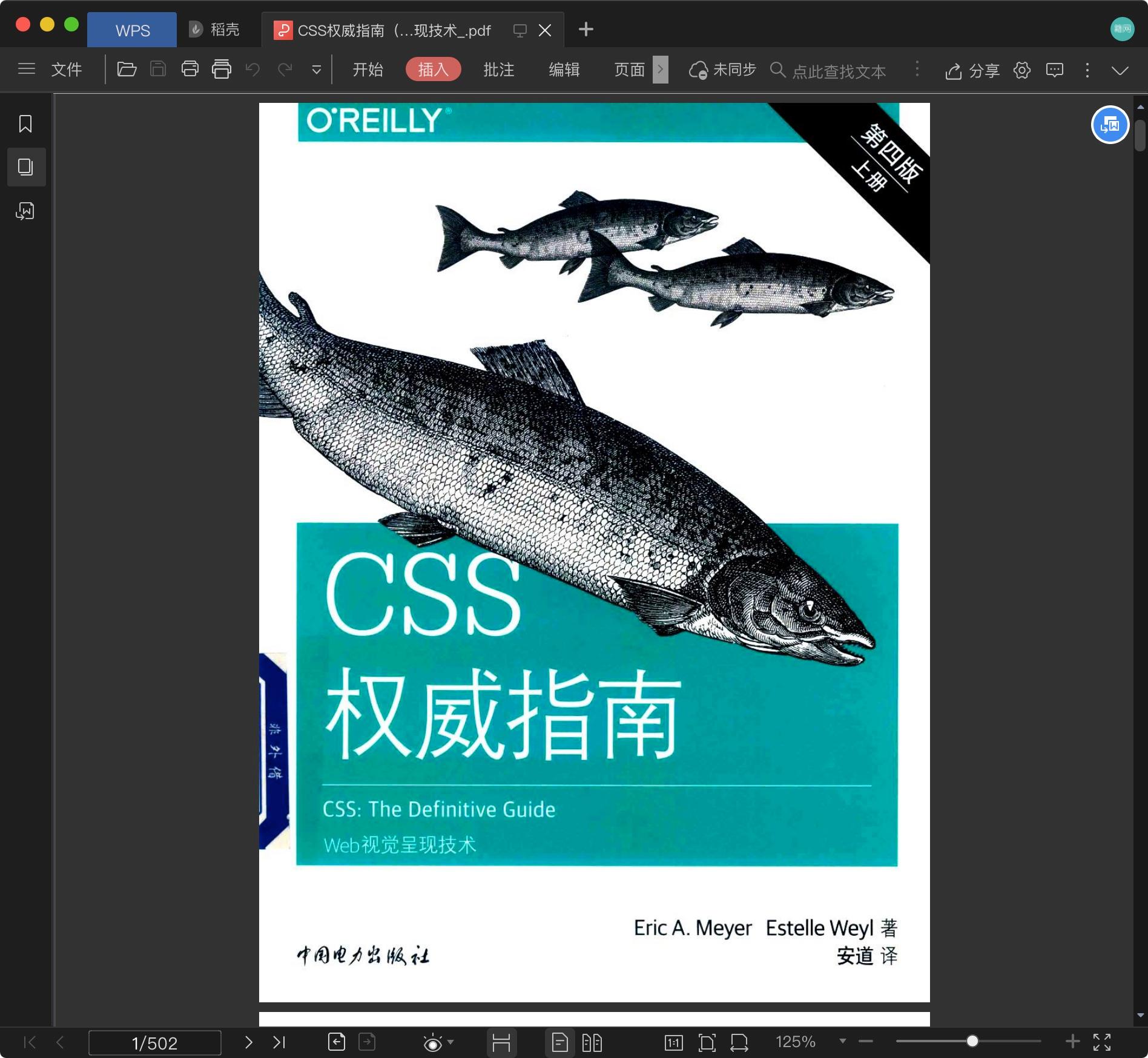Click the CSS book cover page
The height and width of the screenshot is (1058, 1148).
595,552
